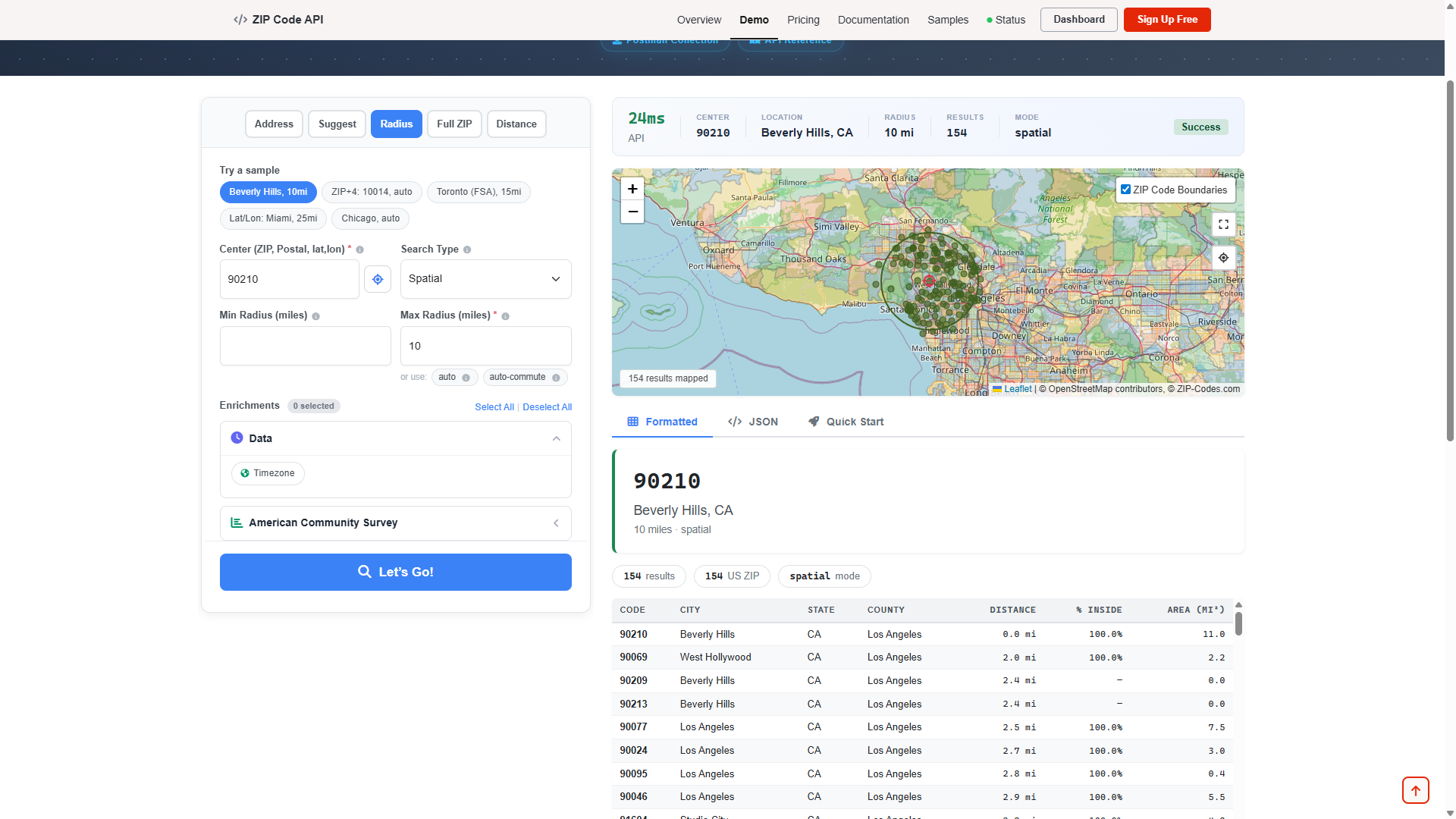Click the 90077 code cell
Image resolution: width=1456 pixels, height=819 pixels.
click(x=633, y=727)
